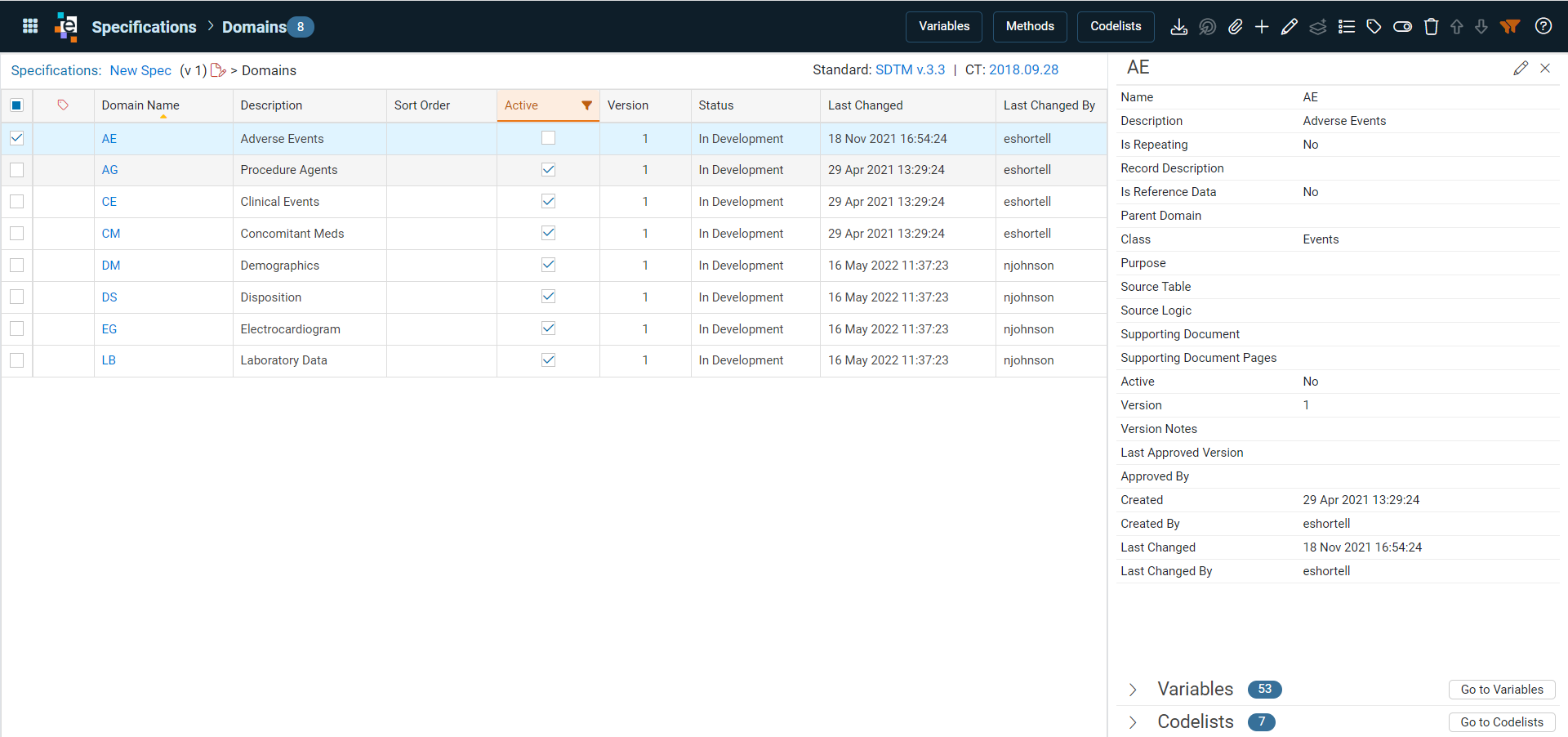Click the download icon in top toolbar
Image resolution: width=1568 pixels, height=737 pixels.
[1178, 27]
